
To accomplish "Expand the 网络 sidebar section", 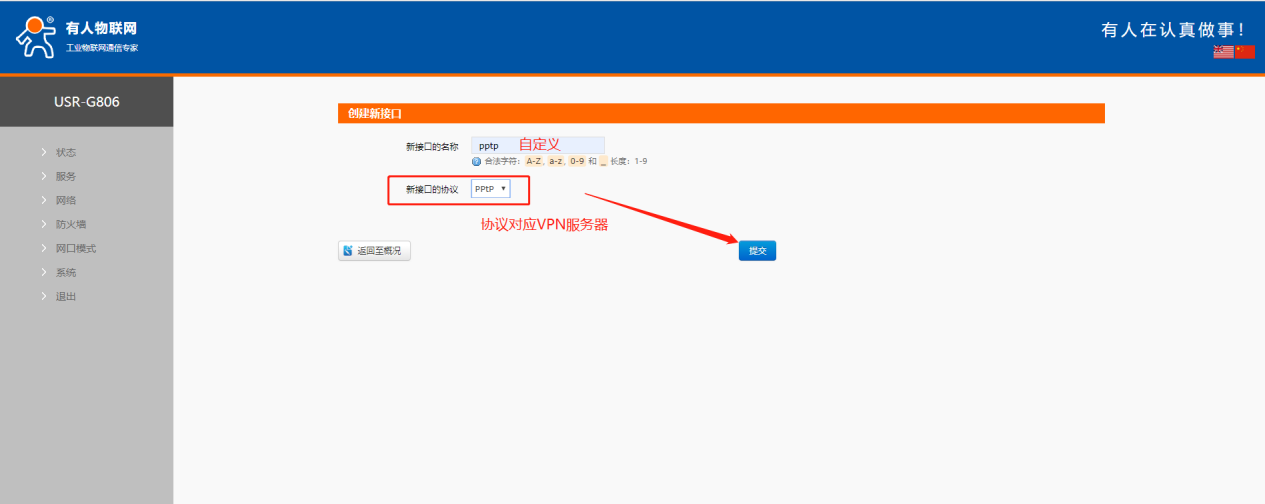I will coord(66,200).
